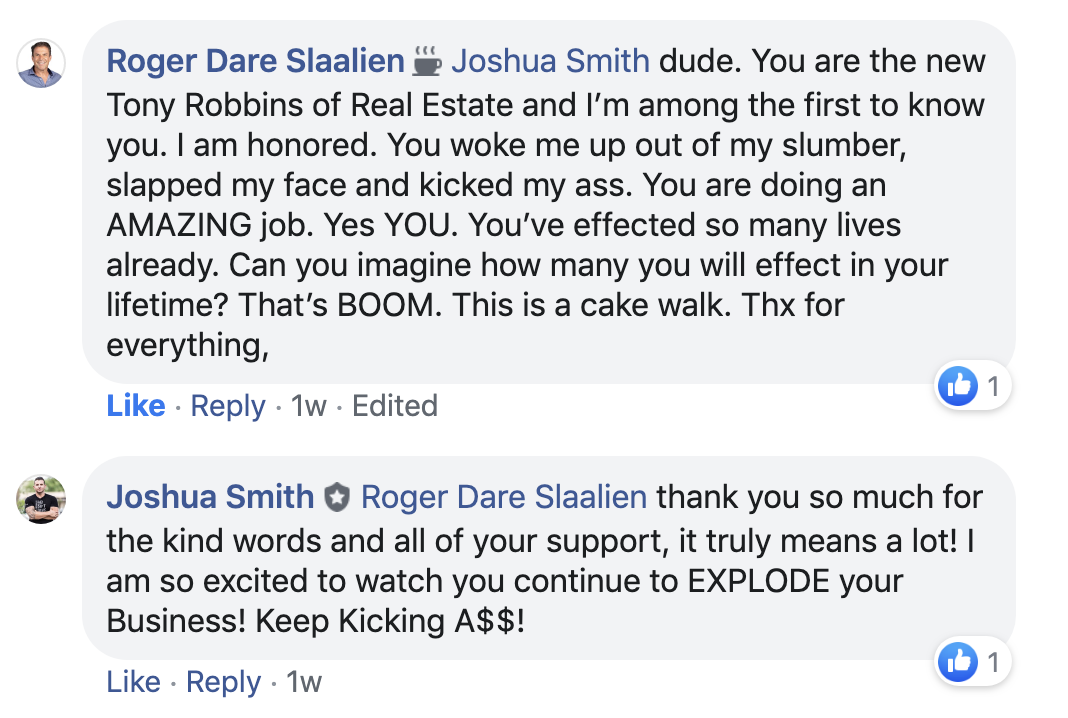Screen dimensions: 1068x718
Task: Click Roger Dare Slaalien's profile picture
Action: [x=41, y=63]
